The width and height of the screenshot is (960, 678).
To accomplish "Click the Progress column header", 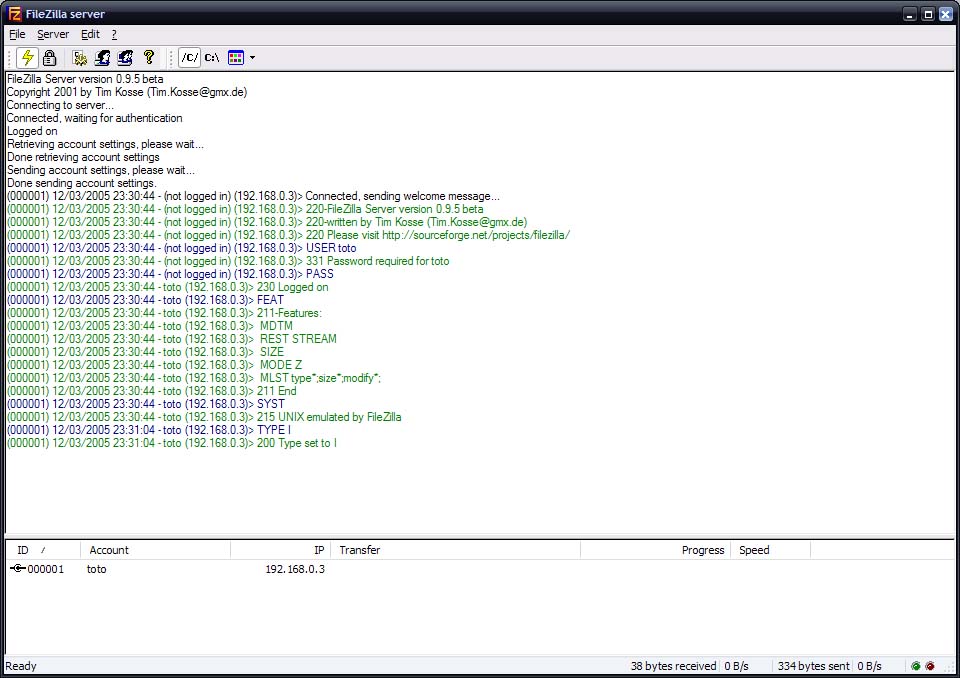I will click(655, 550).
